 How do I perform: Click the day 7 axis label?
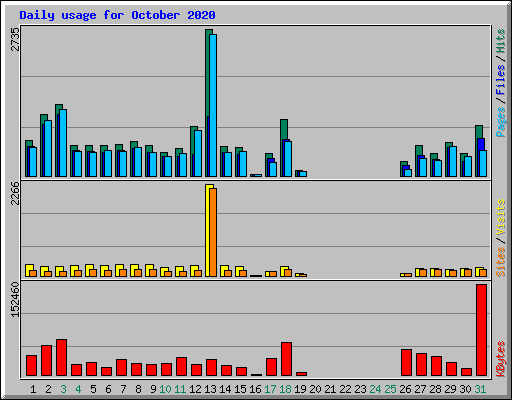pos(123,389)
